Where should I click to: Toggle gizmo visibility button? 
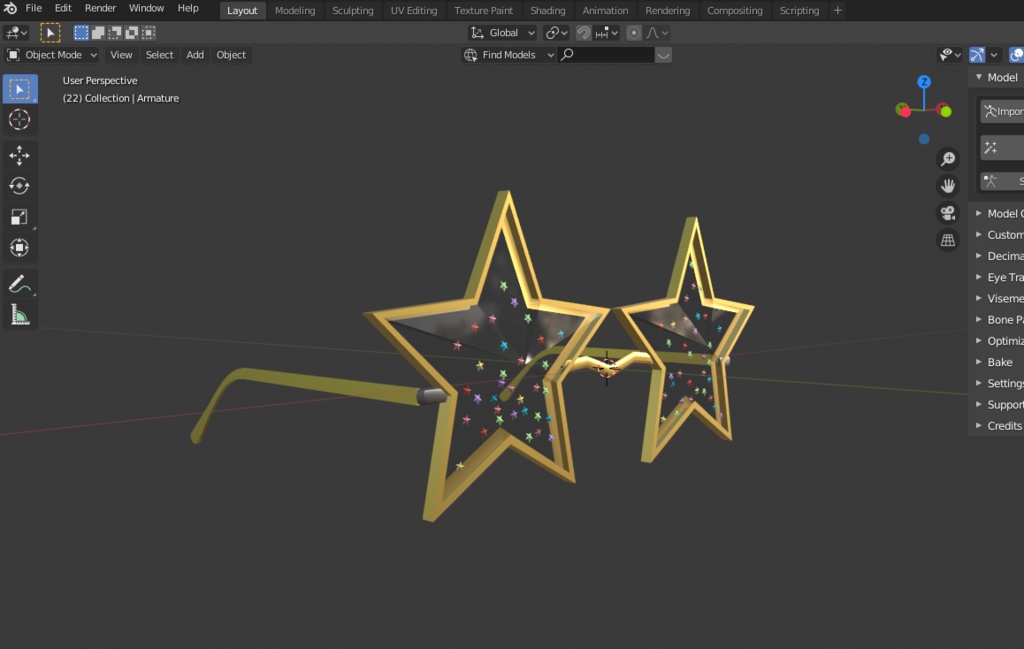tap(977, 55)
